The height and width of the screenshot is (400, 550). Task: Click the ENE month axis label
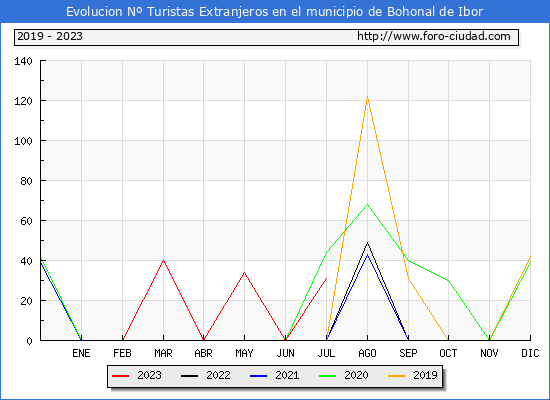[x=81, y=353]
